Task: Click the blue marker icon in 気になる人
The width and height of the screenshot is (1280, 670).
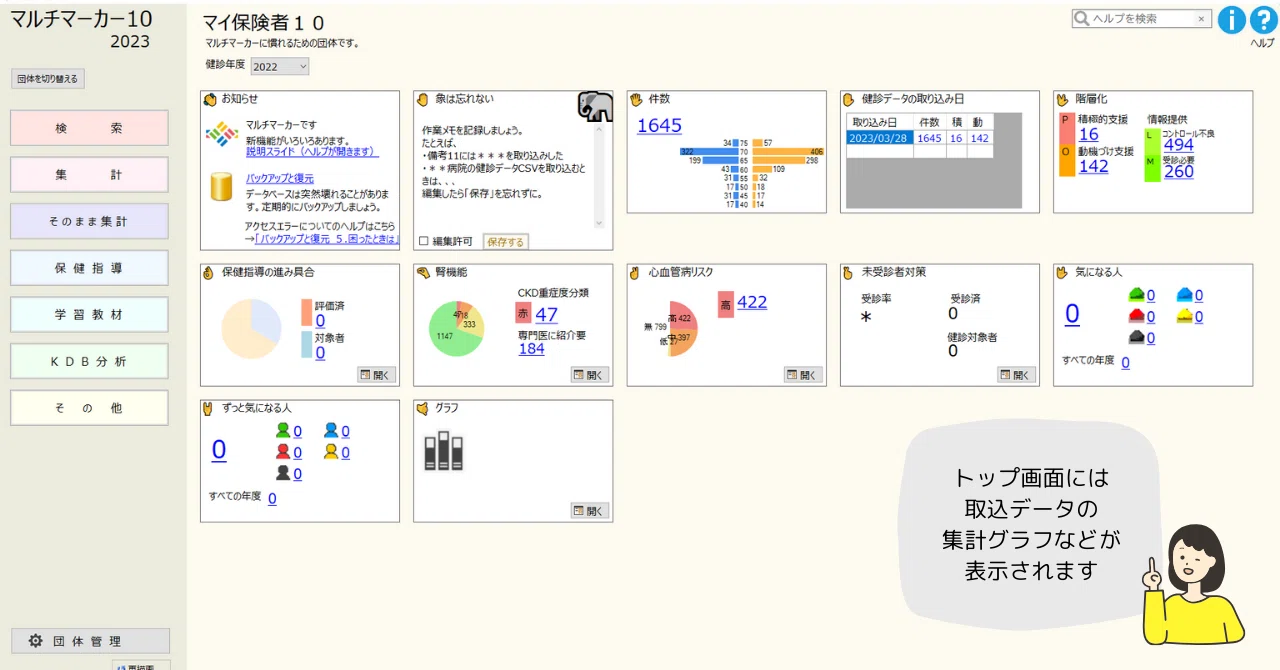Action: point(1185,295)
